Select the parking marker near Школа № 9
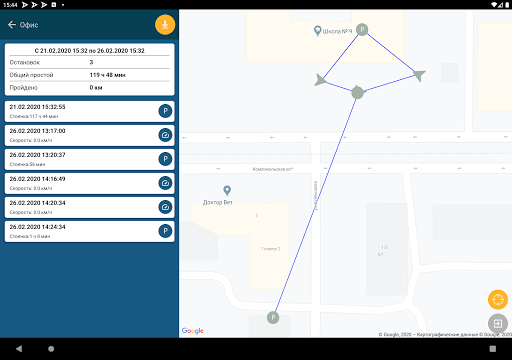This screenshot has width=512, height=360. (x=362, y=29)
